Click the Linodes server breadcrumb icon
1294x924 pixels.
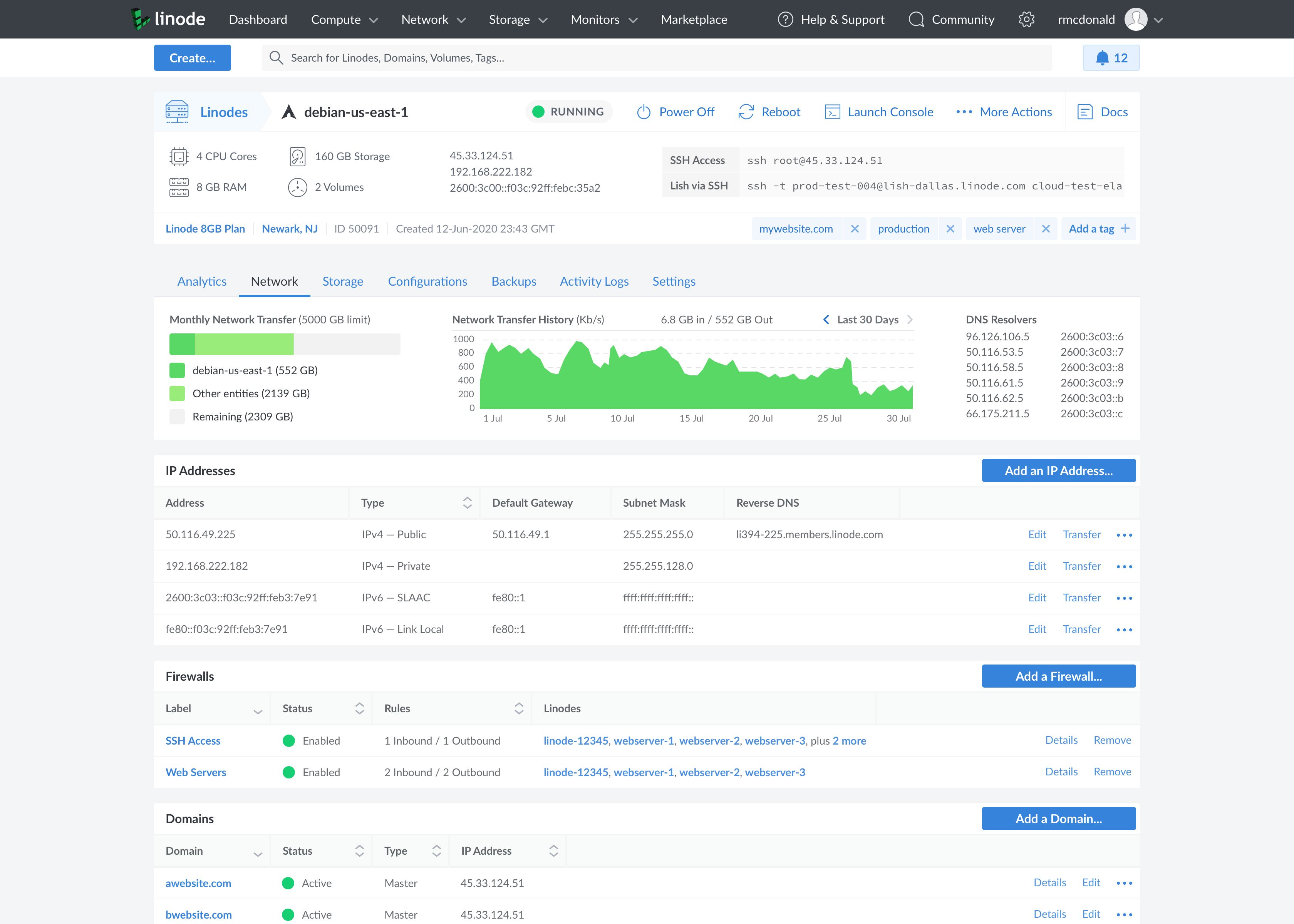click(177, 112)
